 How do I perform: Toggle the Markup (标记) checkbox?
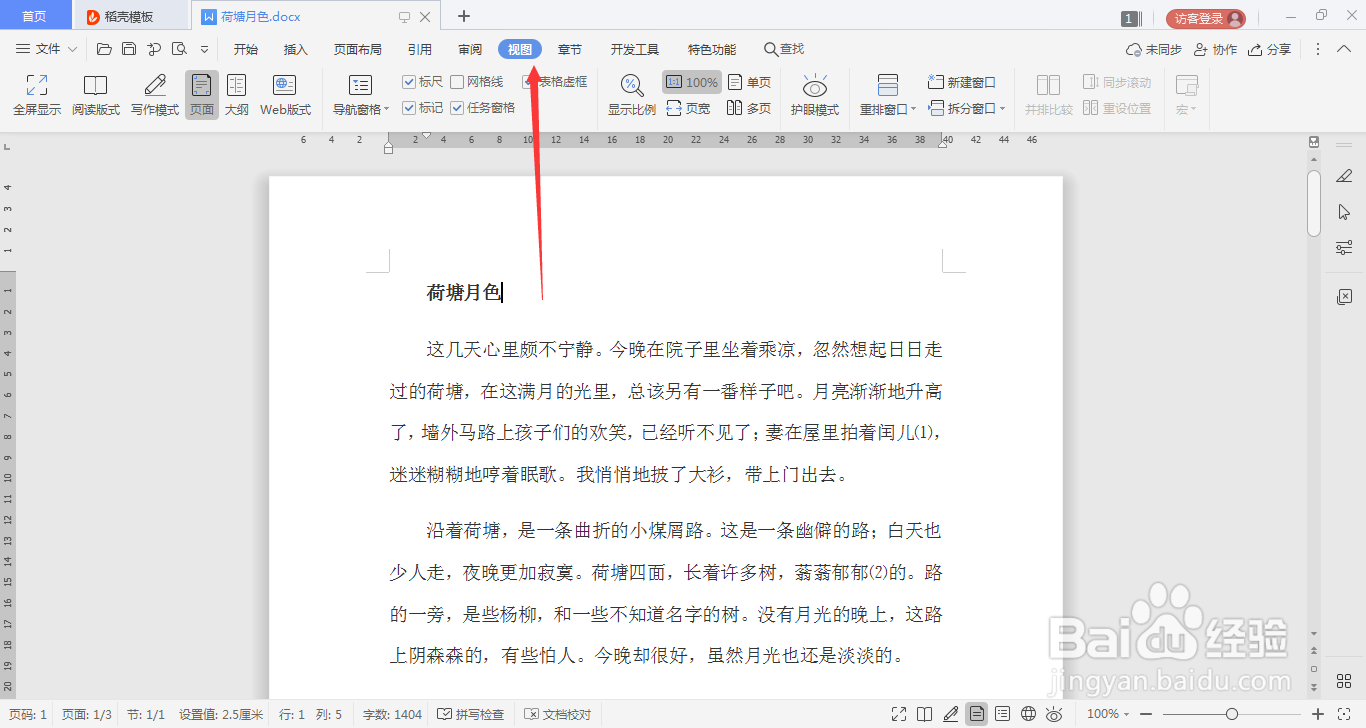[x=409, y=108]
